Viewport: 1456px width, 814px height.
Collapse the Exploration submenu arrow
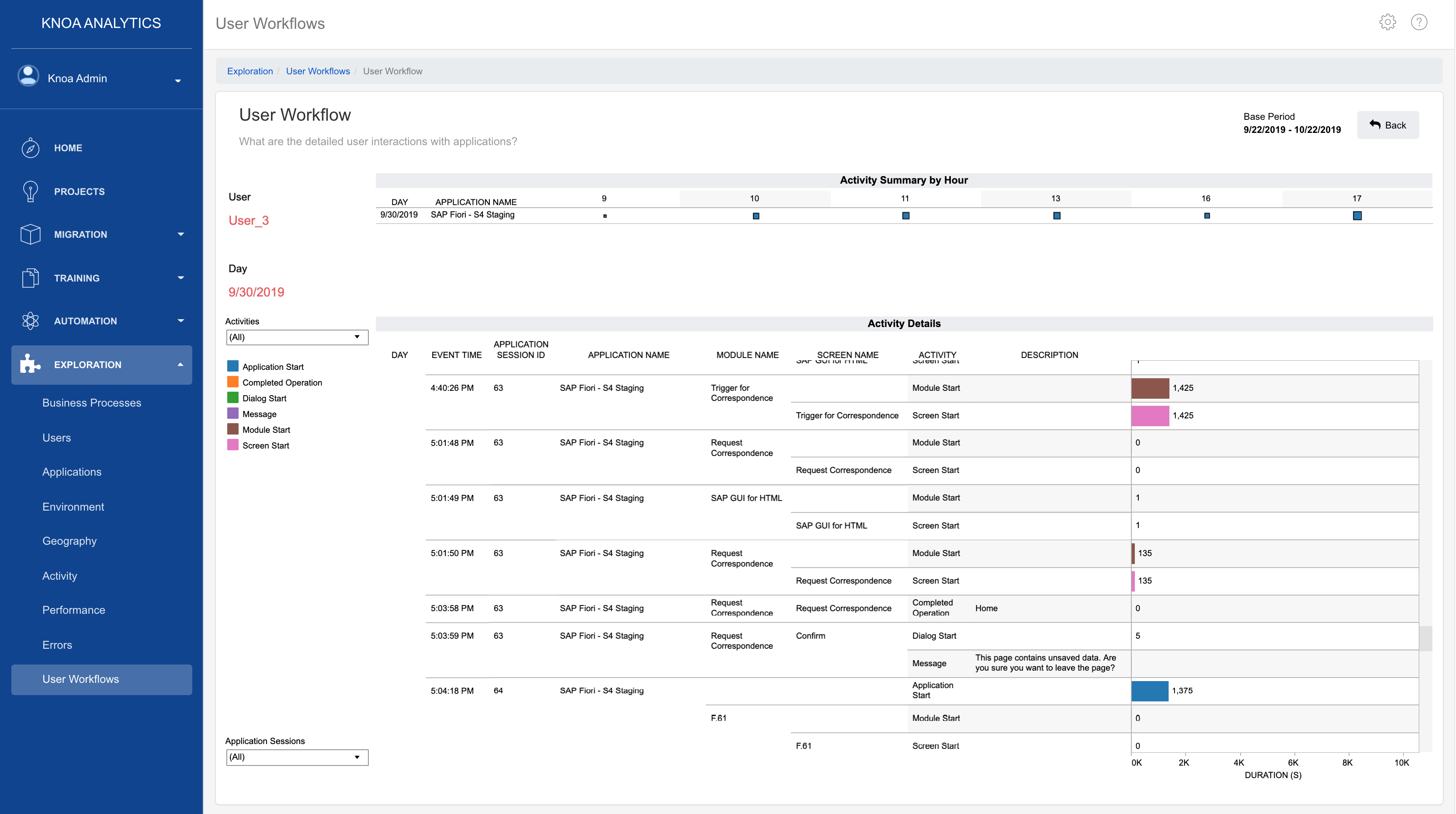tap(181, 365)
